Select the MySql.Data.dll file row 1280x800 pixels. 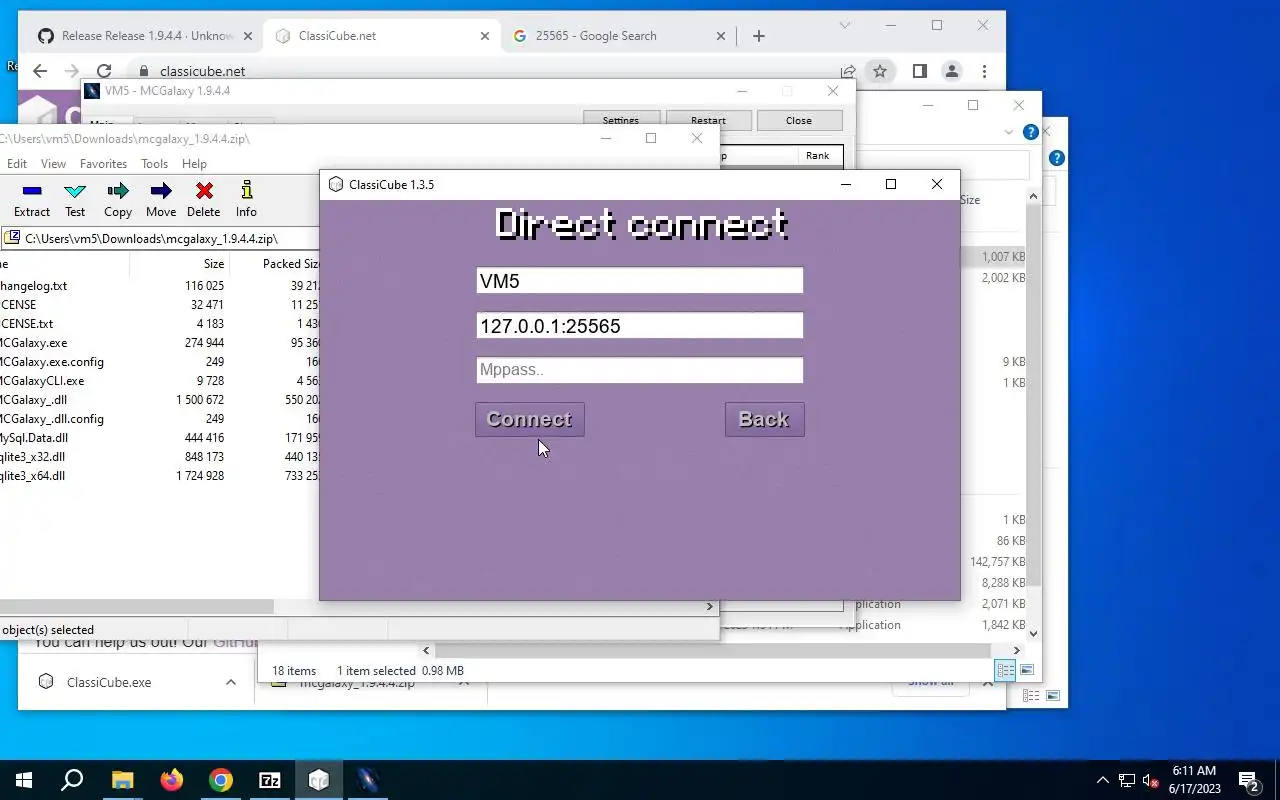tap(160, 438)
